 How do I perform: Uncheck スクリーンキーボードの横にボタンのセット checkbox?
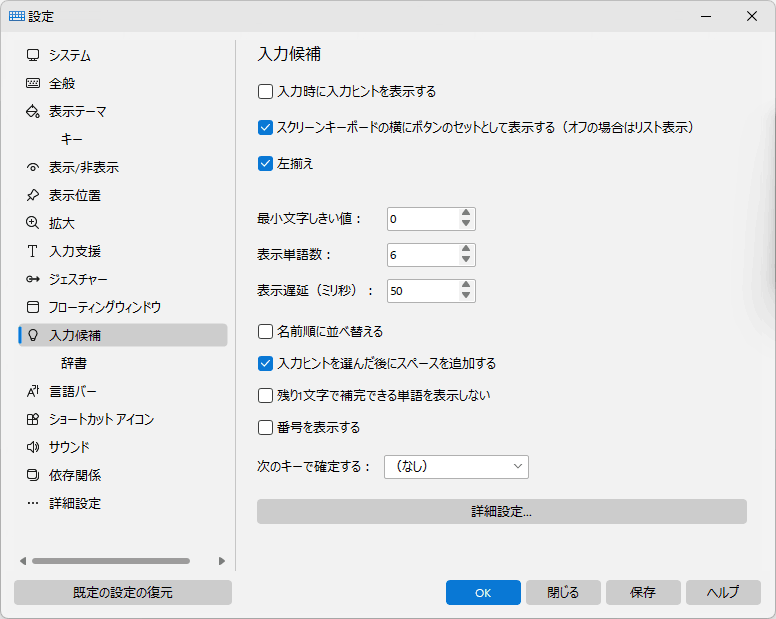(265, 128)
